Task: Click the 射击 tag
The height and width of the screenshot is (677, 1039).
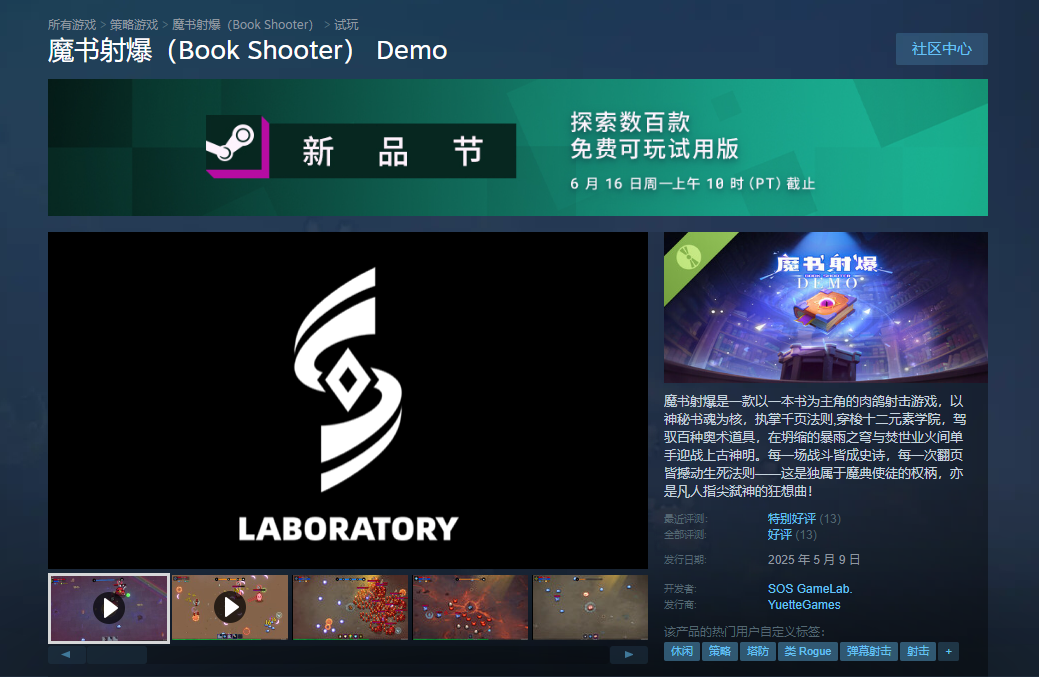Action: [918, 652]
